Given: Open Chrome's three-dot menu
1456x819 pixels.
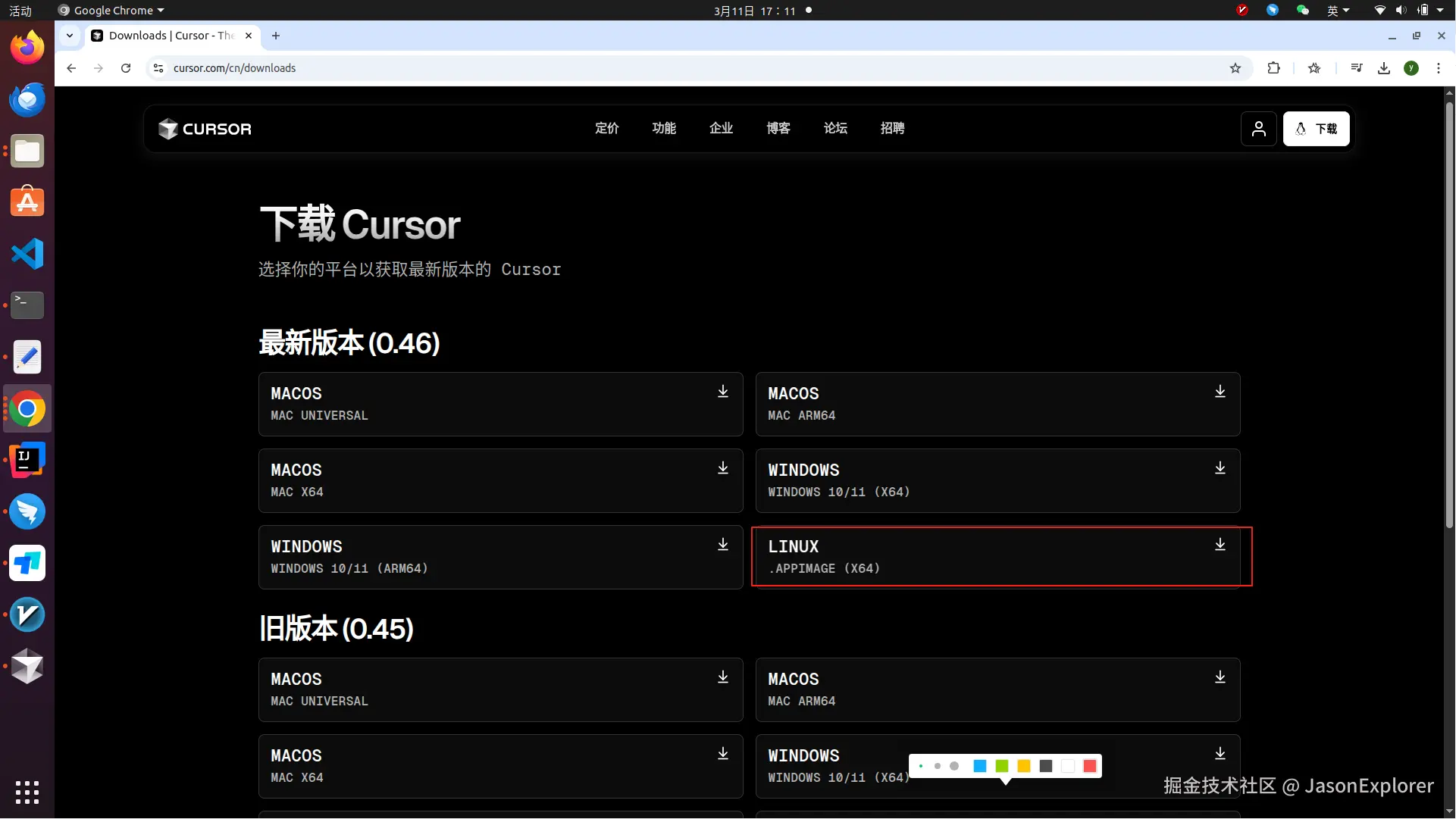Looking at the screenshot, I should (1440, 68).
